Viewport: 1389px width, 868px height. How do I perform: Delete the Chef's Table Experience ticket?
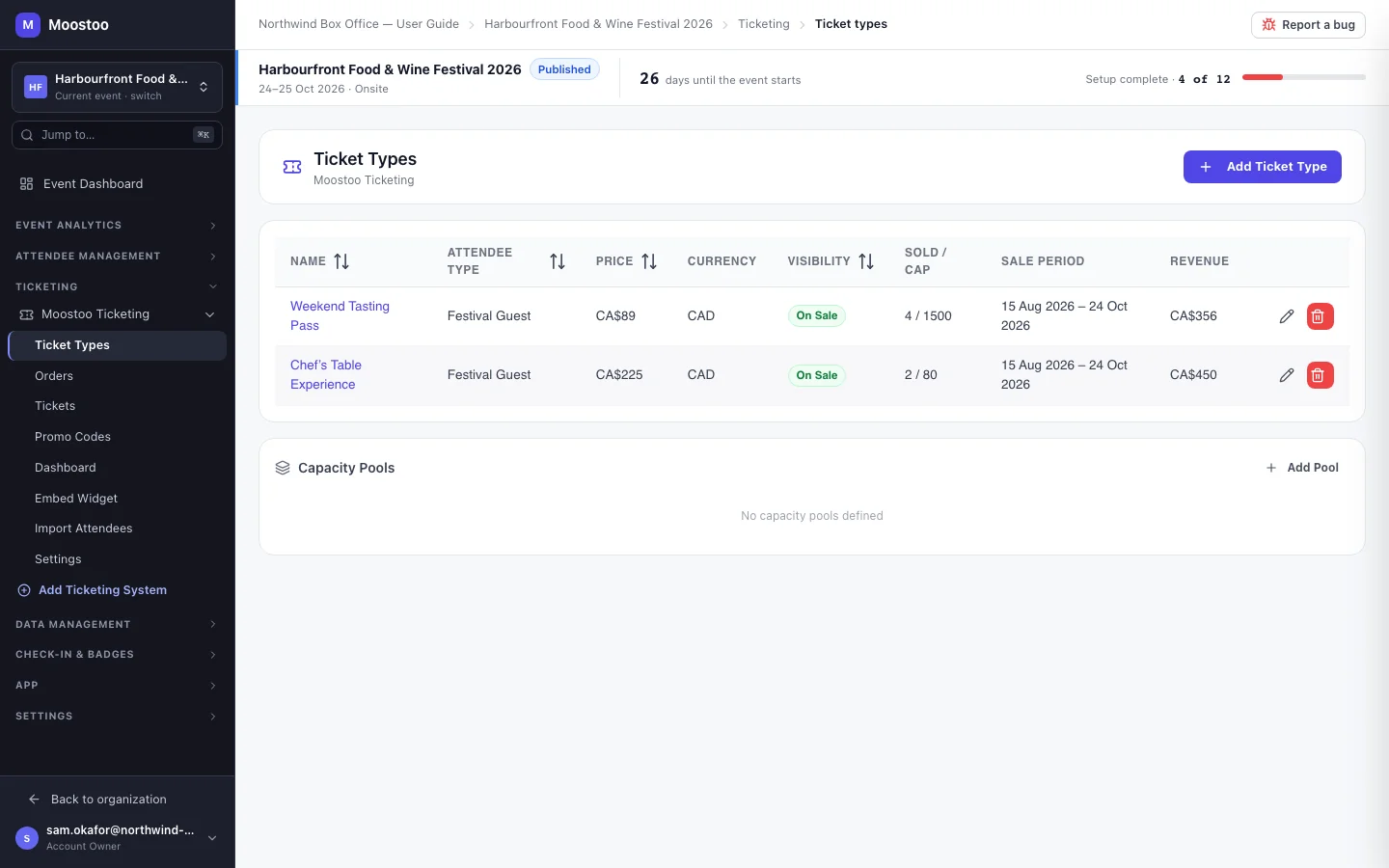point(1320,375)
